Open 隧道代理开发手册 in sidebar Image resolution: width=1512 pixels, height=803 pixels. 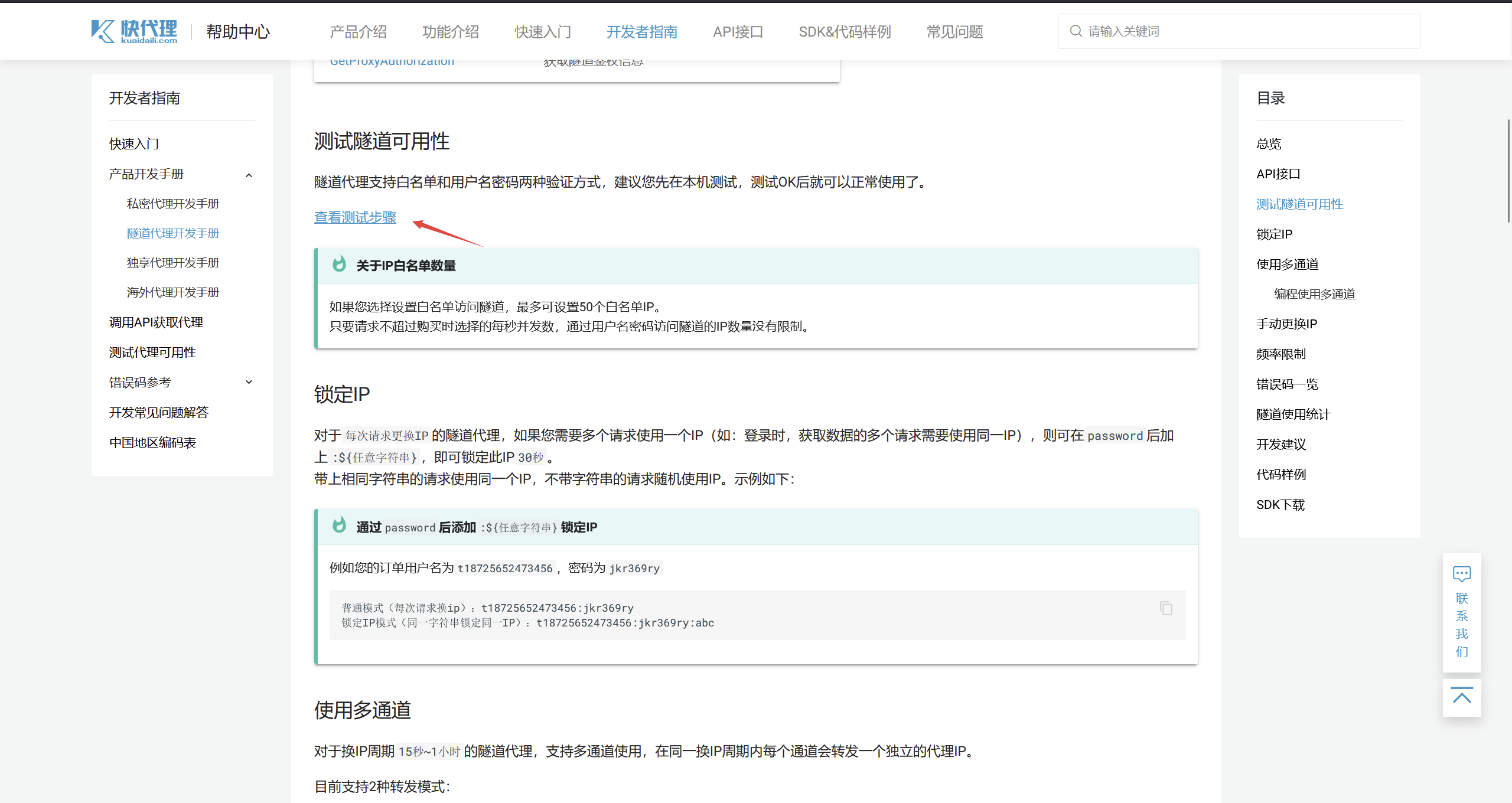pyautogui.click(x=173, y=233)
